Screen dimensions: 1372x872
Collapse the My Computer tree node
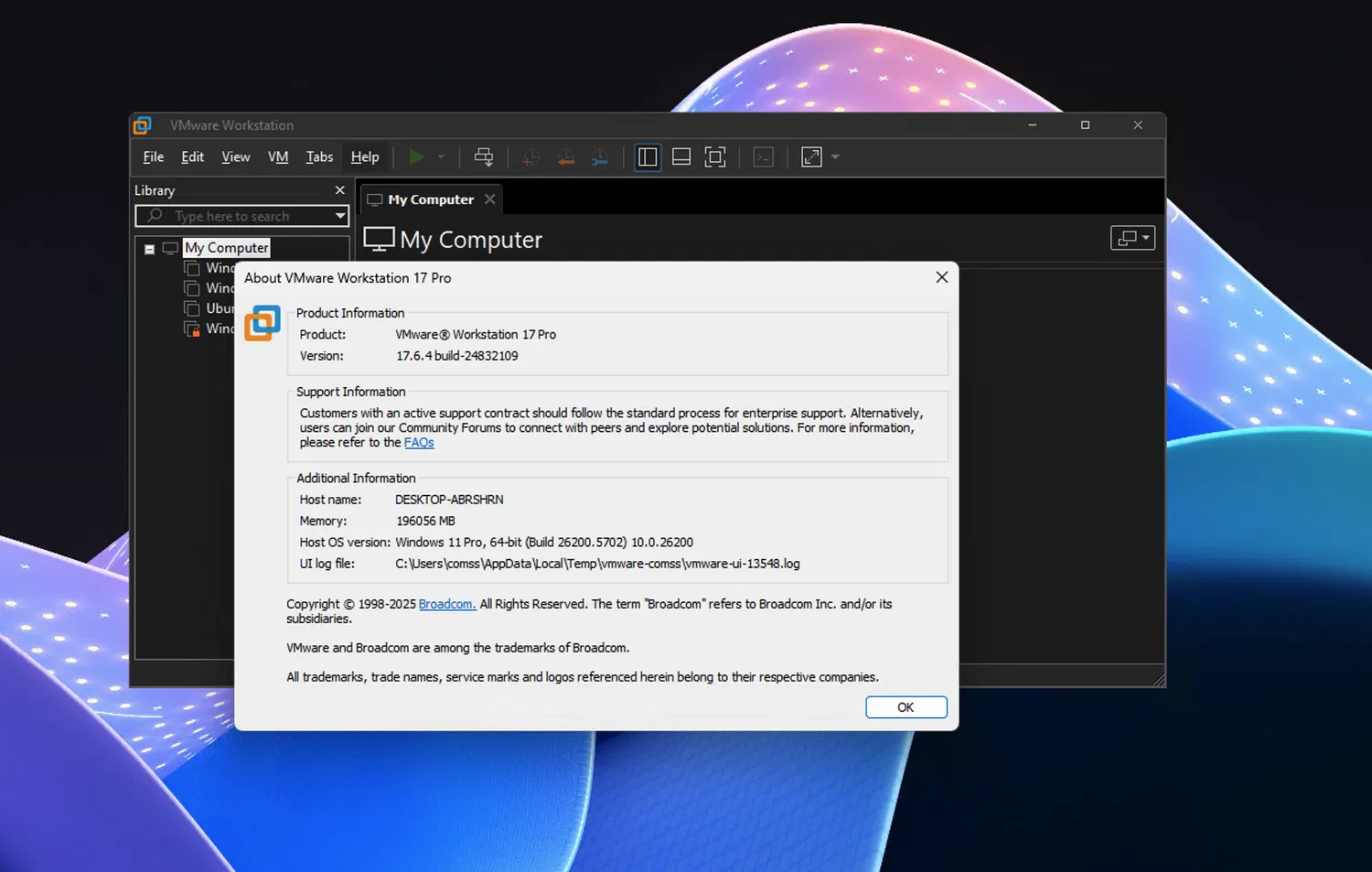click(x=149, y=249)
